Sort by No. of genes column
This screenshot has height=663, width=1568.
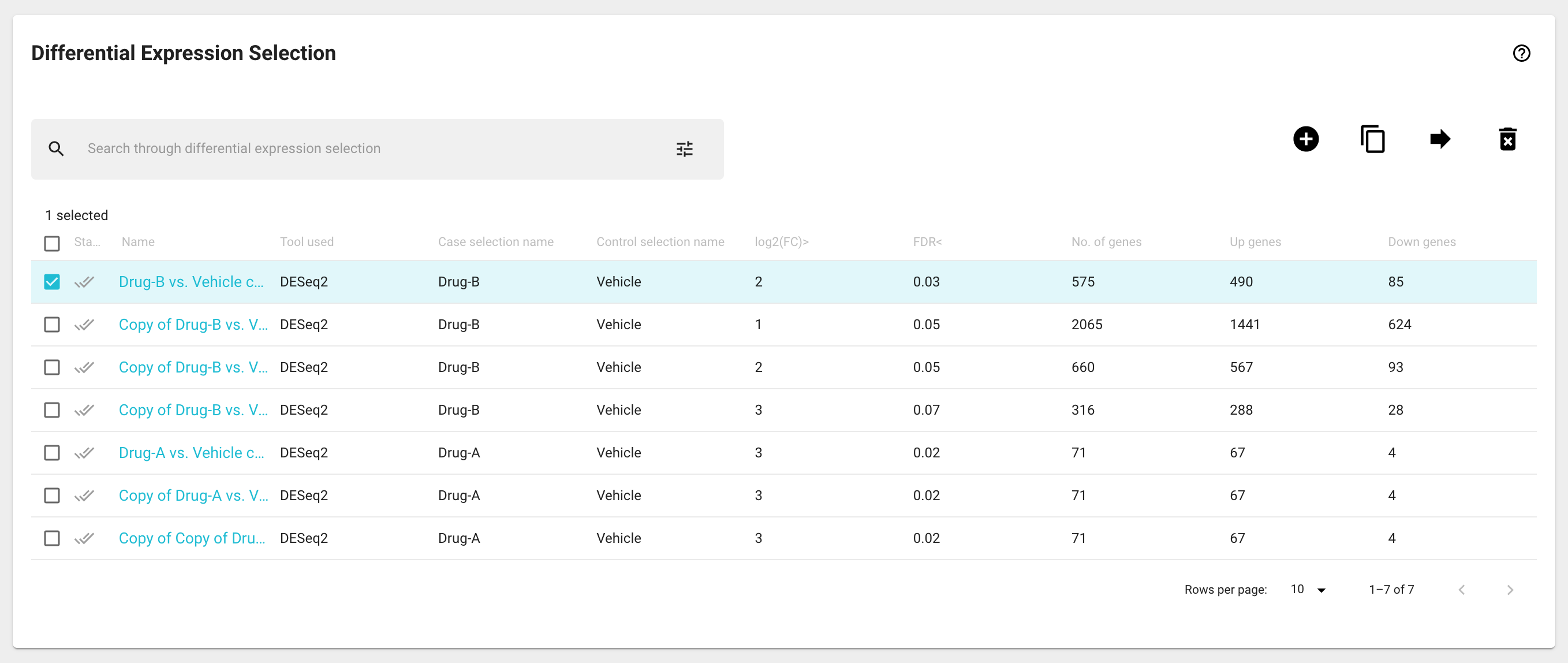click(1106, 242)
